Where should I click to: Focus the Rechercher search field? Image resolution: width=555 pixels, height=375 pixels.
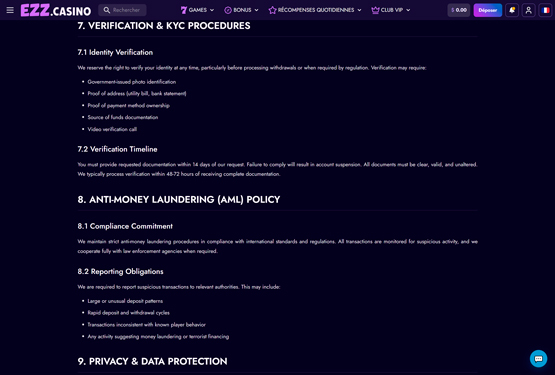[x=122, y=10]
